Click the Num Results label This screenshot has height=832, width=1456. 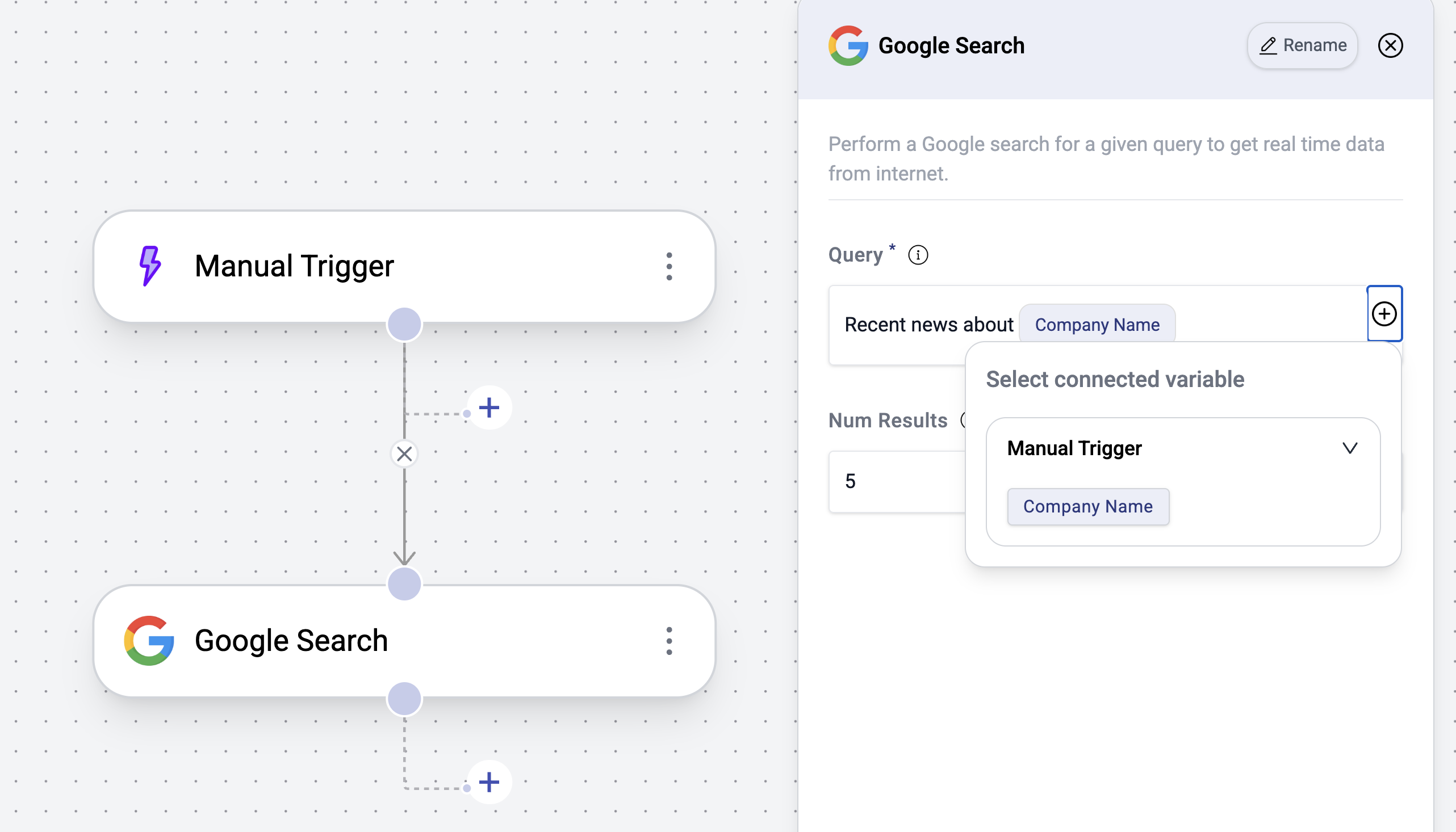(x=888, y=421)
